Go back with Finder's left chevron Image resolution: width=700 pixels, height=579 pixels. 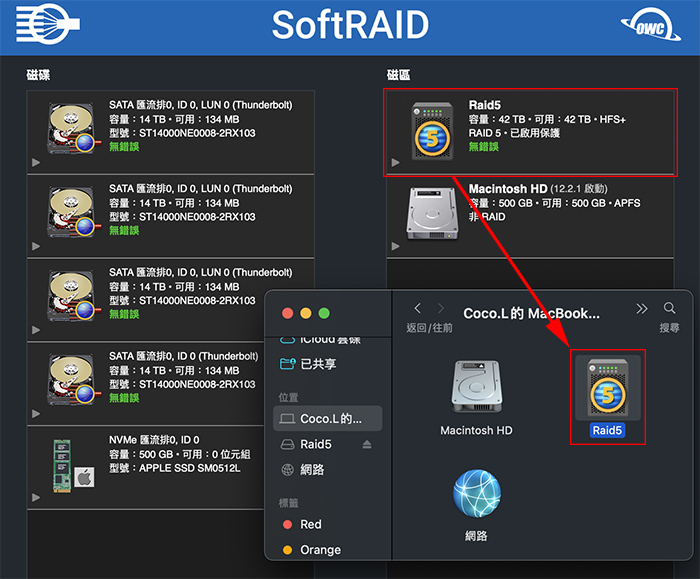tap(417, 308)
